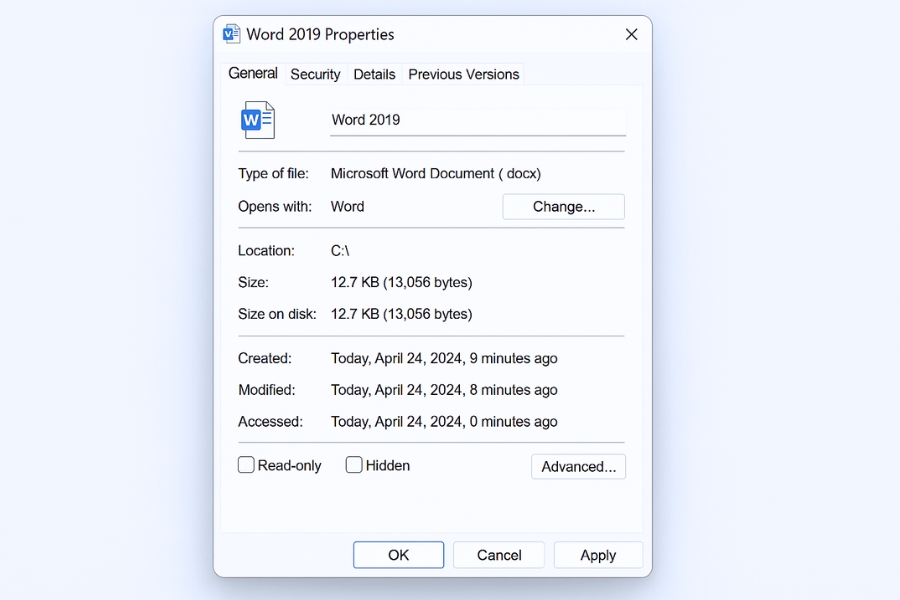
Task: Close the Word 2019 Properties dialog
Action: (631, 34)
